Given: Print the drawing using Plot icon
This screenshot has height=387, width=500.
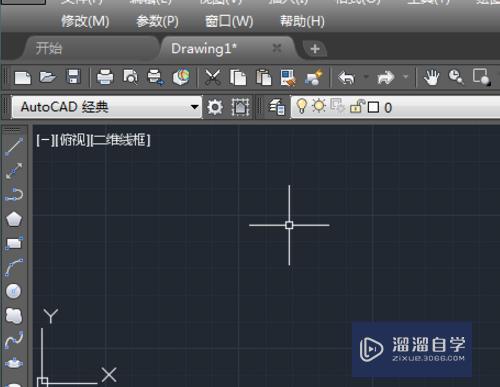Looking at the screenshot, I should tap(105, 78).
